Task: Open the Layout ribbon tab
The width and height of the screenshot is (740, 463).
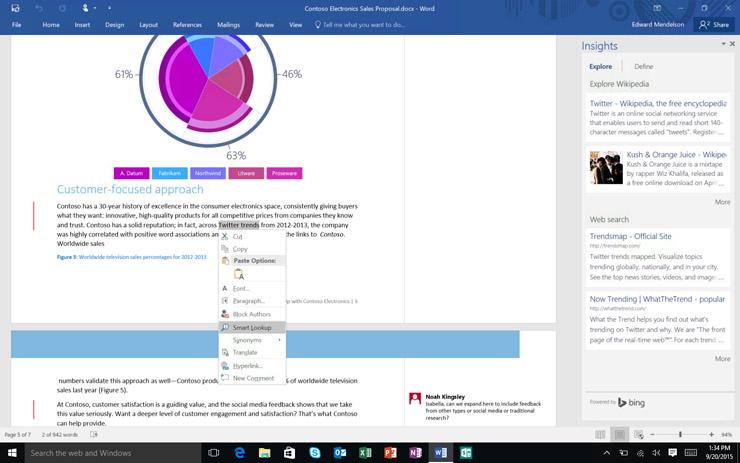Action: 148,25
